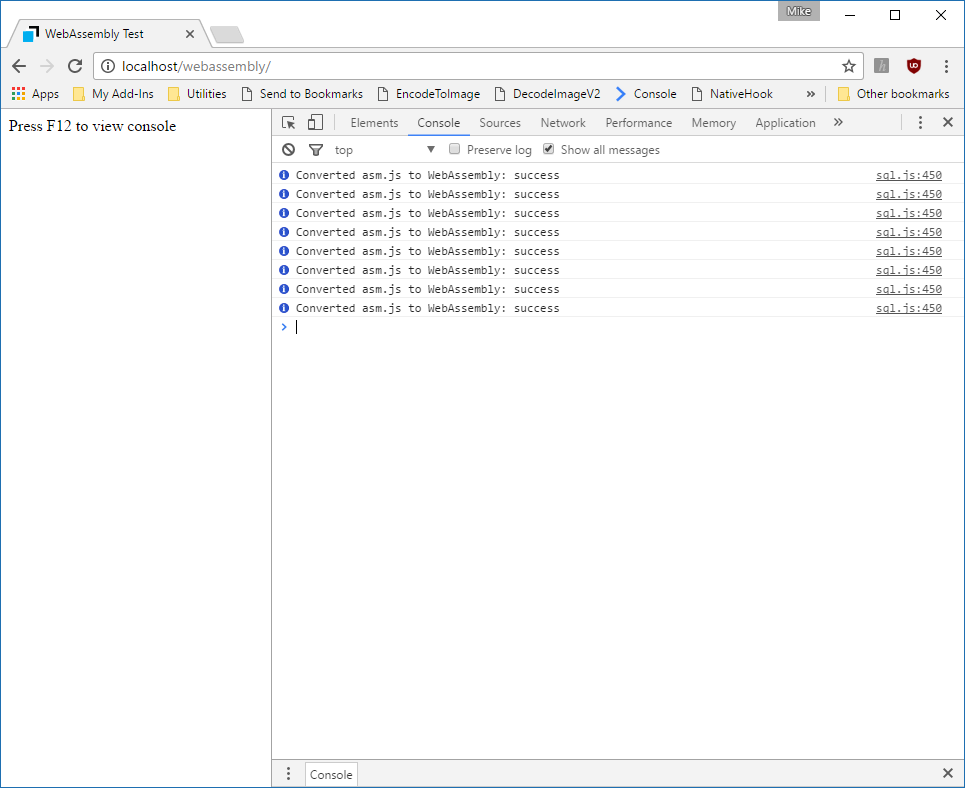
Task: Click the uBlock Origin extension icon
Action: click(913, 65)
